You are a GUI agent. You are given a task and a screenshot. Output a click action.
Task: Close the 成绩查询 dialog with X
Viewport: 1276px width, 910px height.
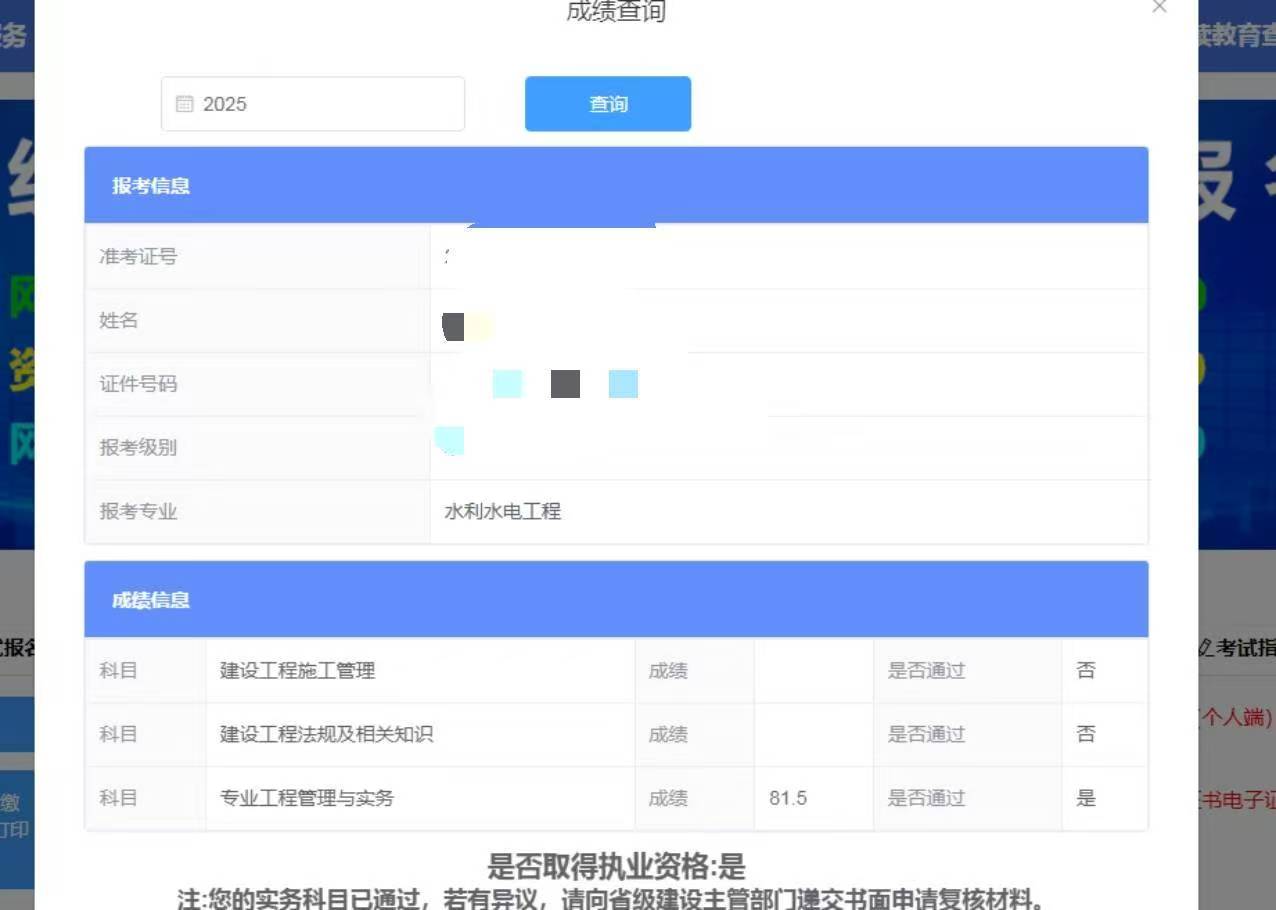pos(1159,7)
